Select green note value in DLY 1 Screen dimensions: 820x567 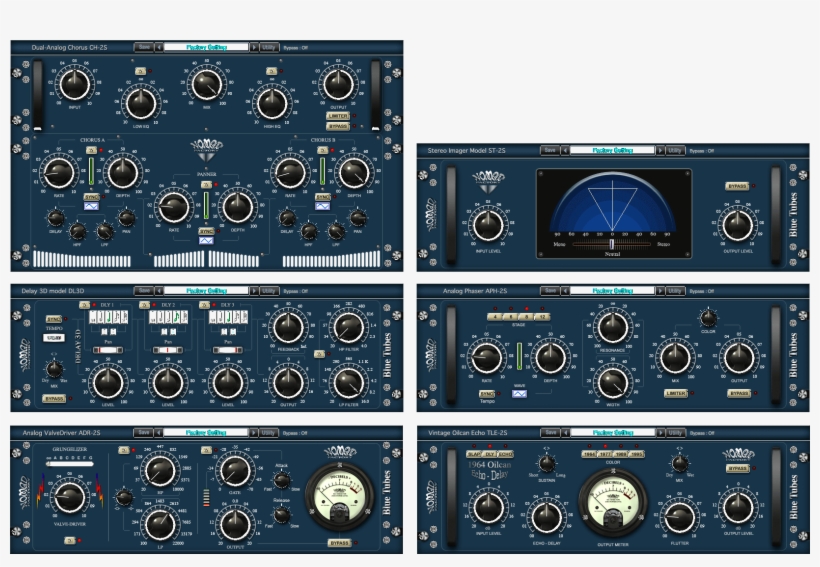pos(109,317)
